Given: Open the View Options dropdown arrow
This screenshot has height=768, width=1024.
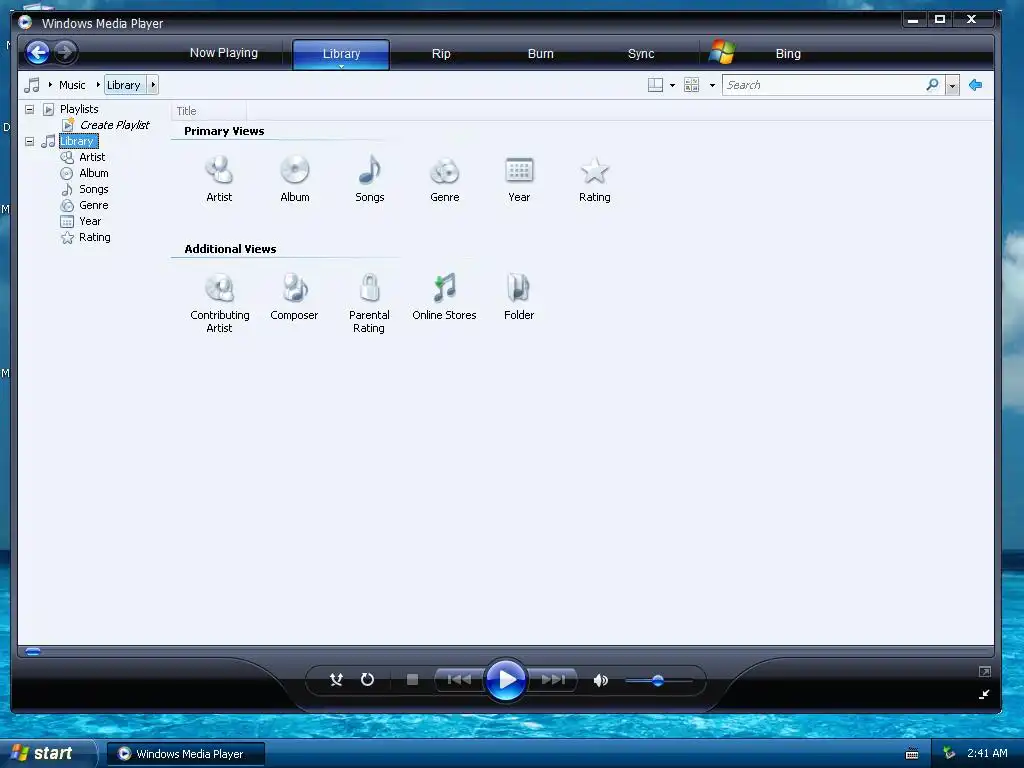Looking at the screenshot, I should (712, 86).
